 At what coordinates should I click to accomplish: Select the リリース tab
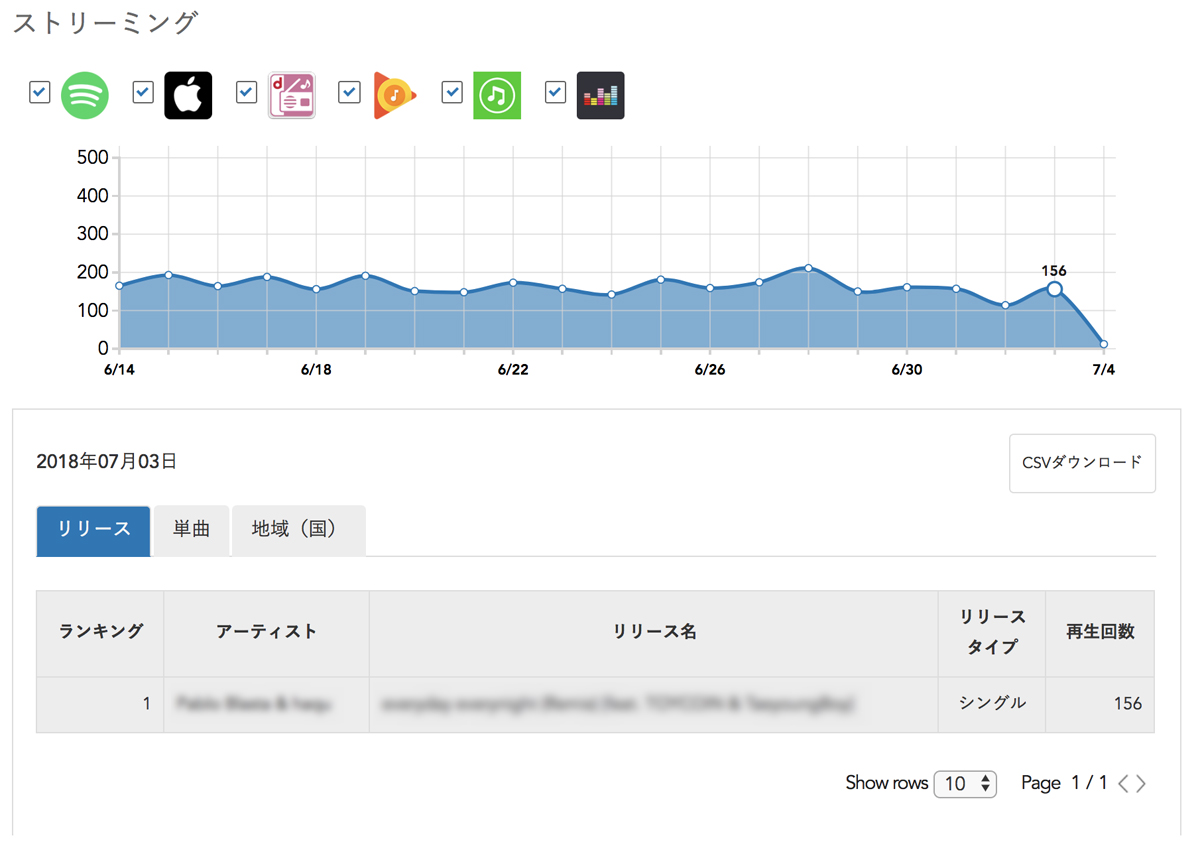(x=93, y=530)
